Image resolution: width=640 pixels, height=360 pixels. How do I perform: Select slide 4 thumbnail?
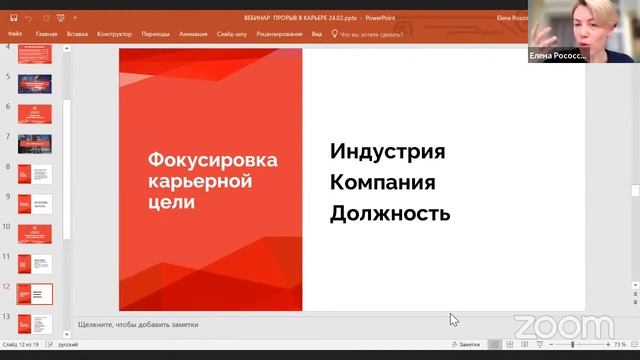35,54
